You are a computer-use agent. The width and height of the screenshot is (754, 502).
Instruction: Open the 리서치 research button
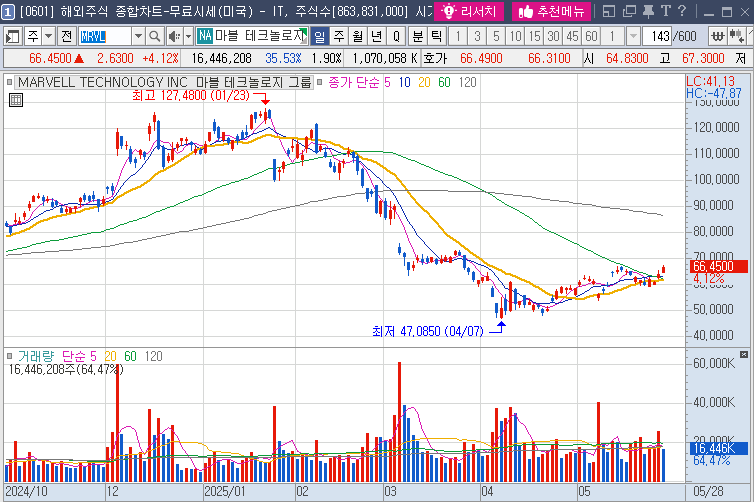(469, 11)
